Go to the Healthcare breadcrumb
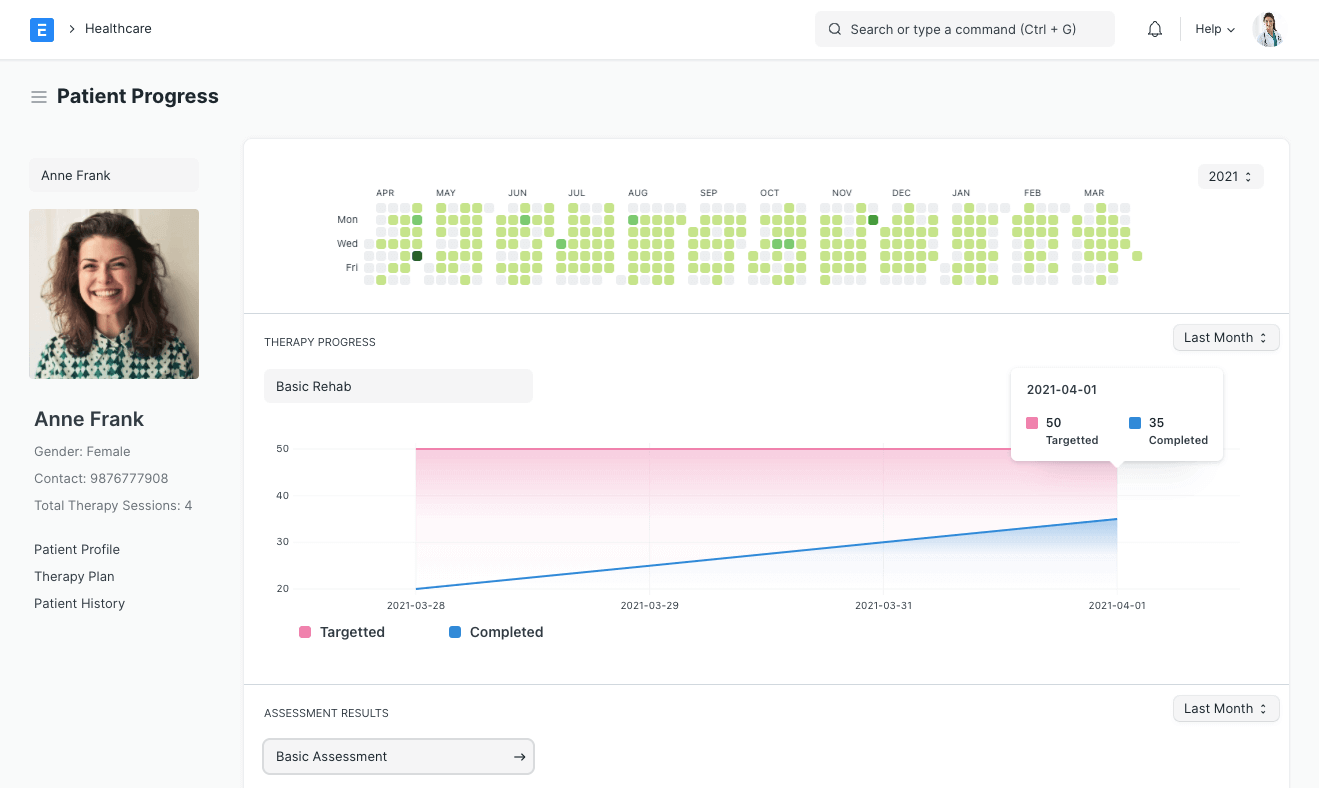This screenshot has width=1319, height=788. (118, 29)
